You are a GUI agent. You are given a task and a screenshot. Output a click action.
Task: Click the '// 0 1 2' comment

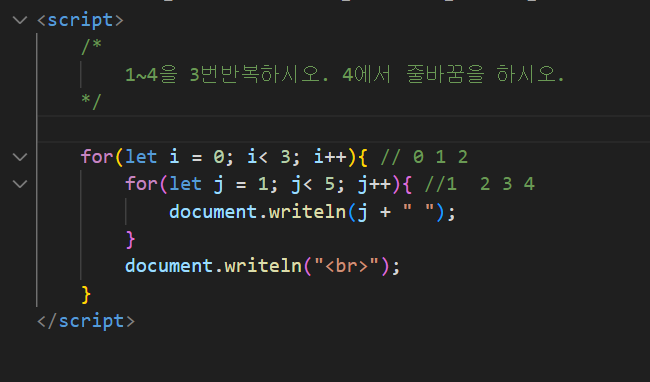(424, 157)
